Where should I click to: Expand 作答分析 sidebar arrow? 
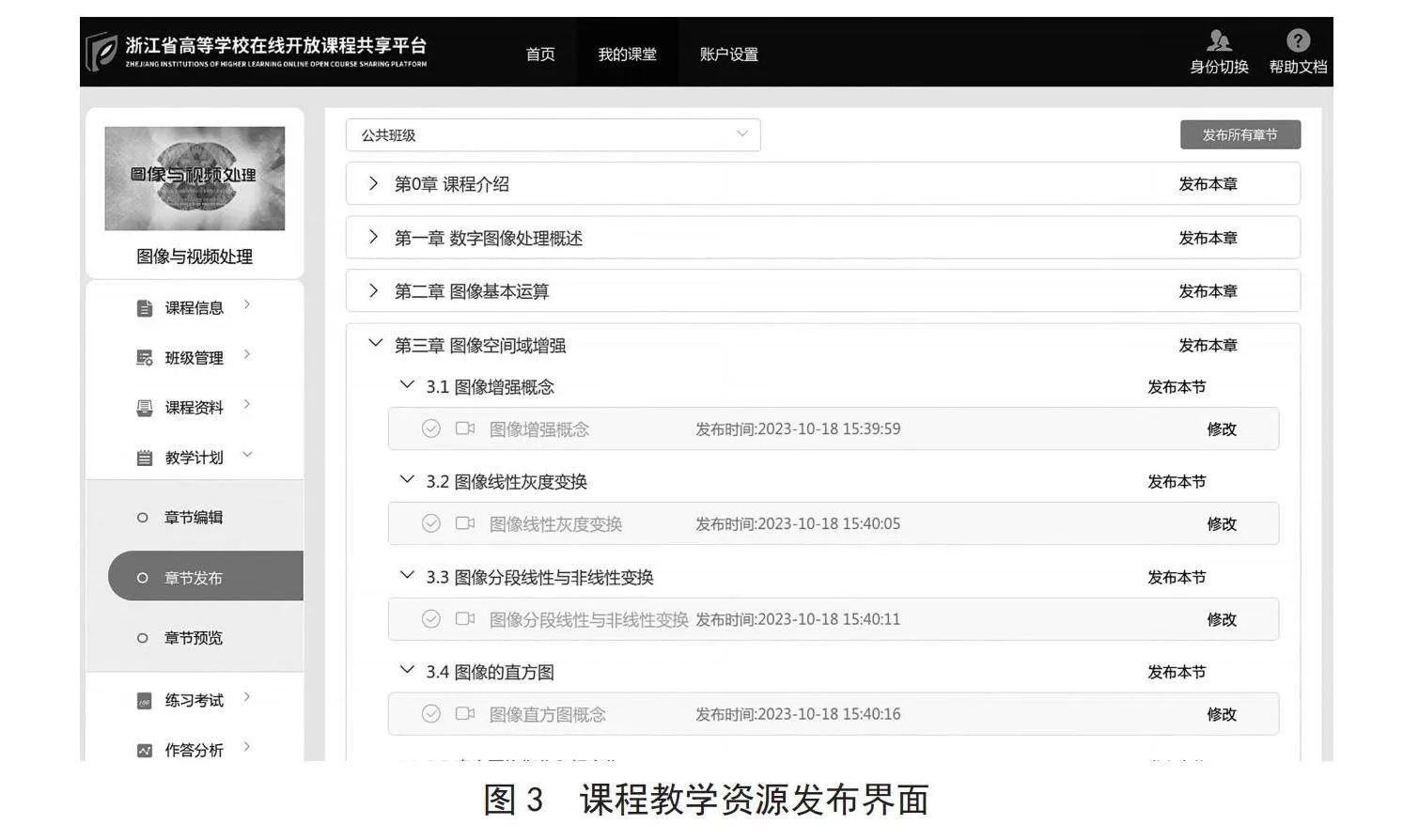pos(247,747)
